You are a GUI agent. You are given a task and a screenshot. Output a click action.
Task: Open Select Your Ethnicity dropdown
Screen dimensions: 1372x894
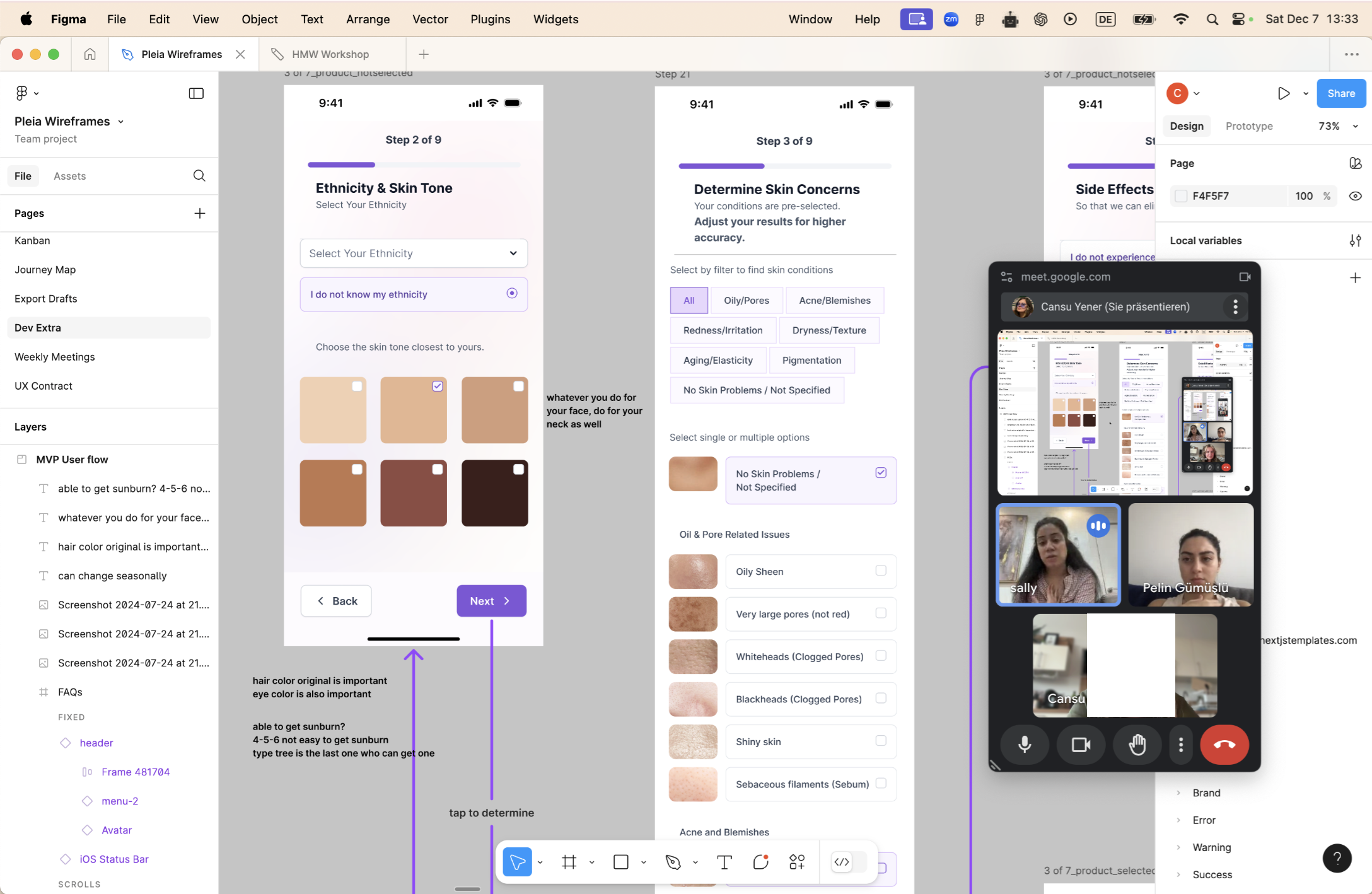pyautogui.click(x=414, y=253)
